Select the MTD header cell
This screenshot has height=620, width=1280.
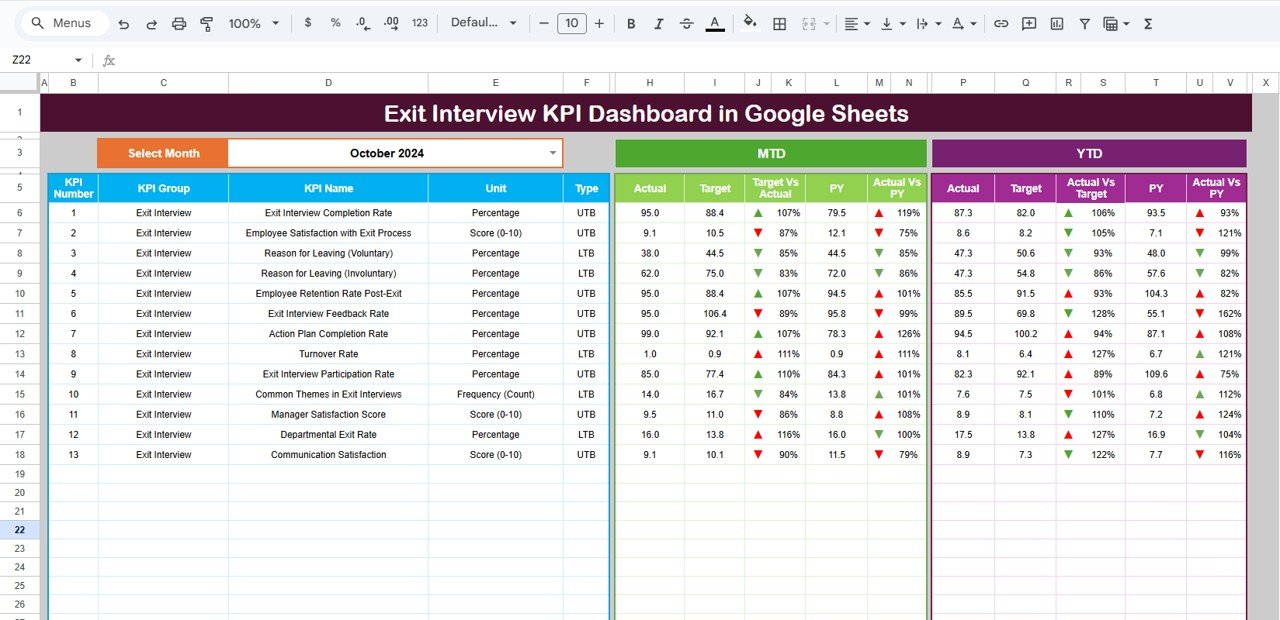coord(770,153)
